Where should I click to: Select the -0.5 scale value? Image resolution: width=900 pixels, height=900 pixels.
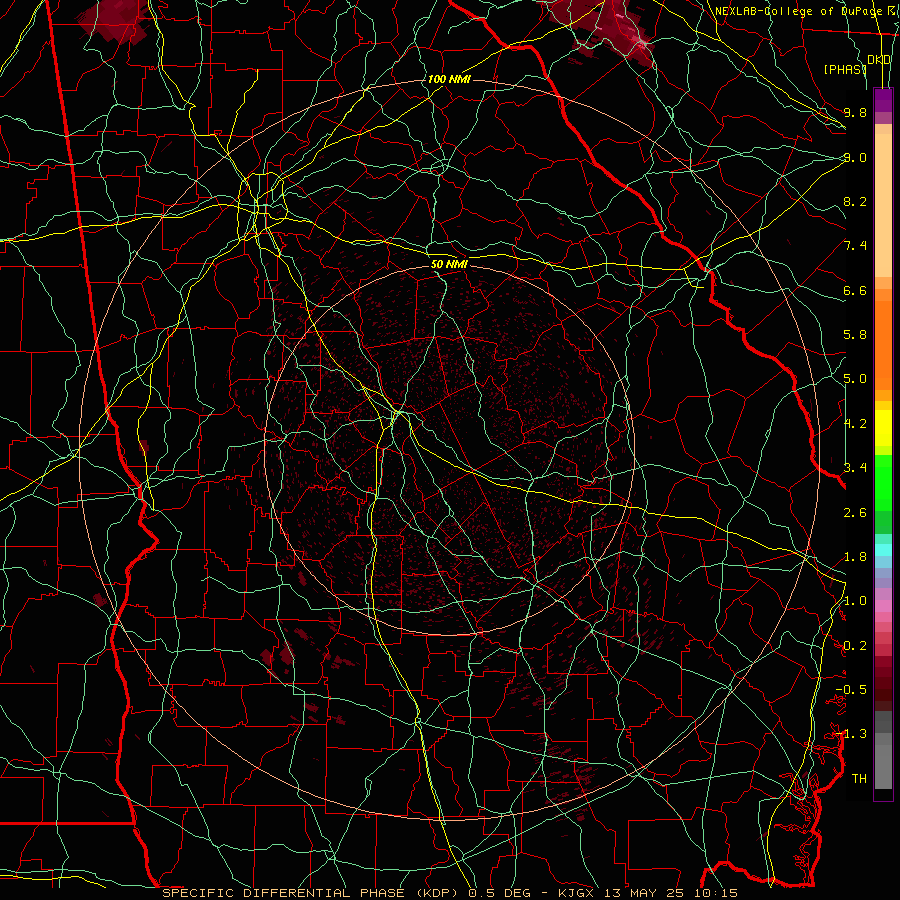click(x=851, y=690)
